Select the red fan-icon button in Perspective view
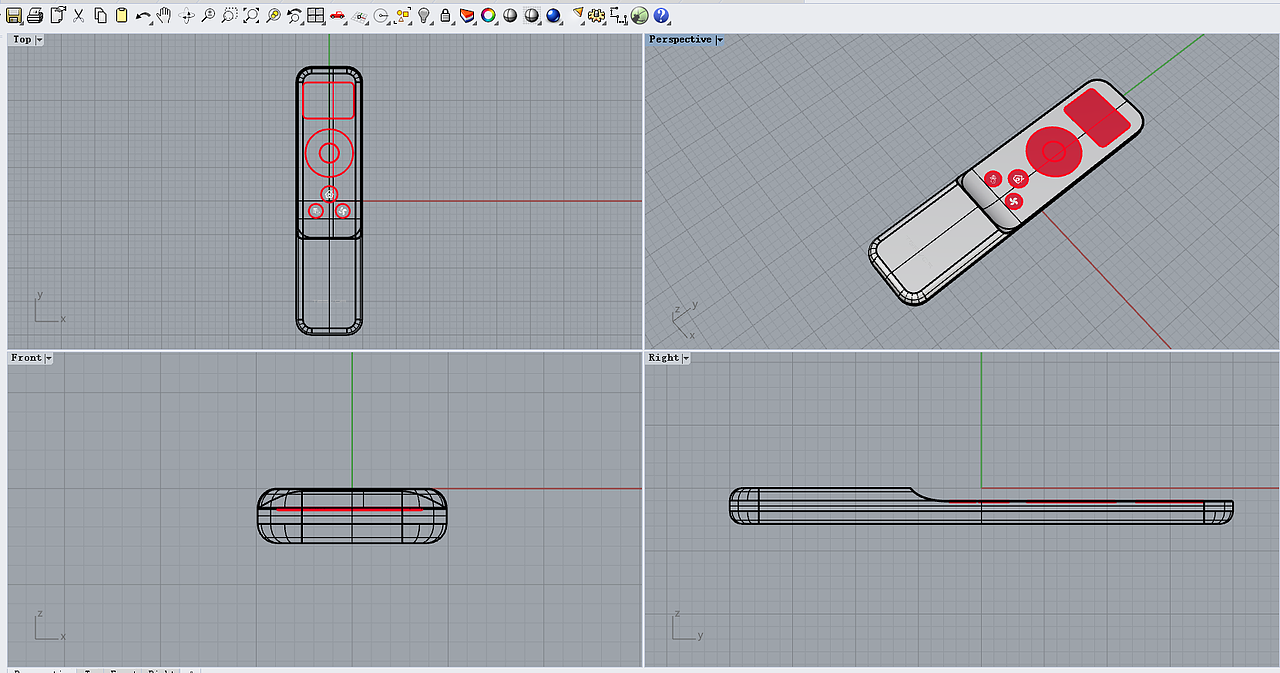 (1015, 201)
